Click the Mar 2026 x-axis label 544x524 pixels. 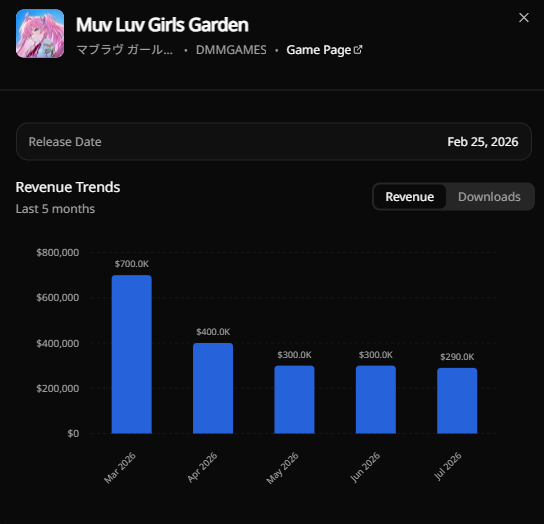point(120,468)
